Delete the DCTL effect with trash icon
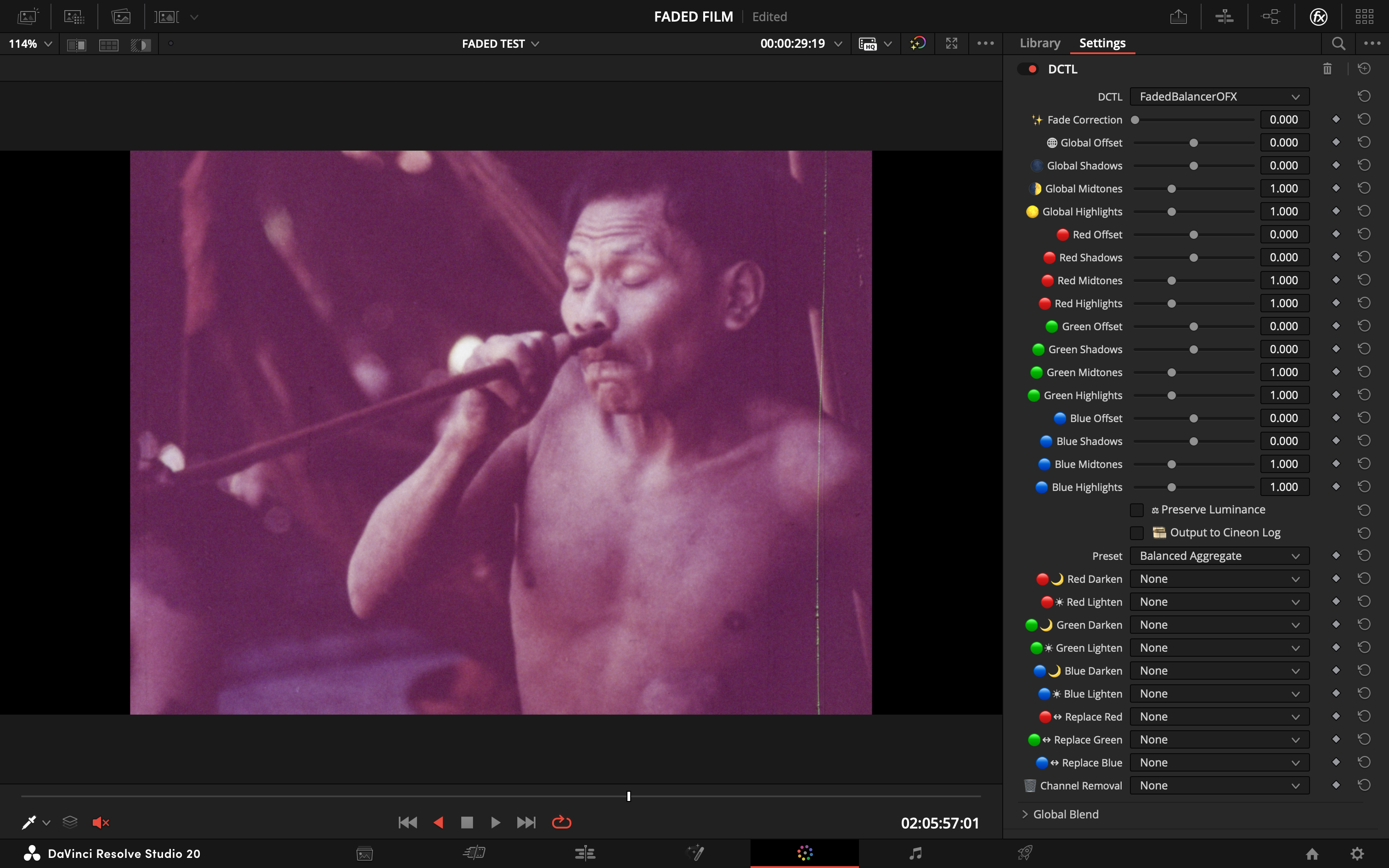Screen dimensions: 1389x868 (1327, 69)
